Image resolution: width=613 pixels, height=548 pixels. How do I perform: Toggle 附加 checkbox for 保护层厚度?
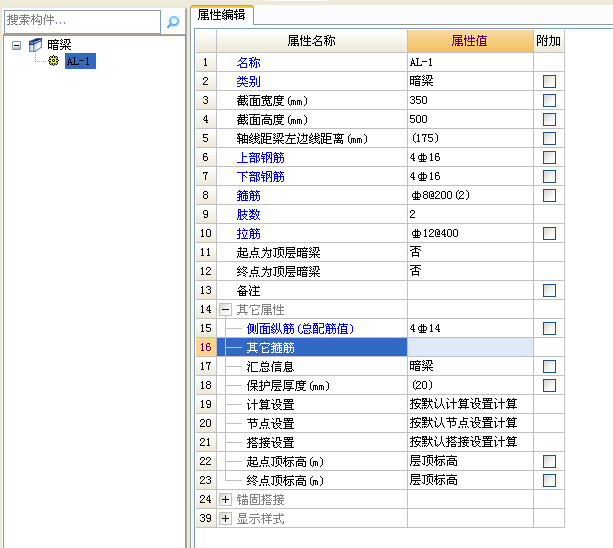pyautogui.click(x=548, y=385)
